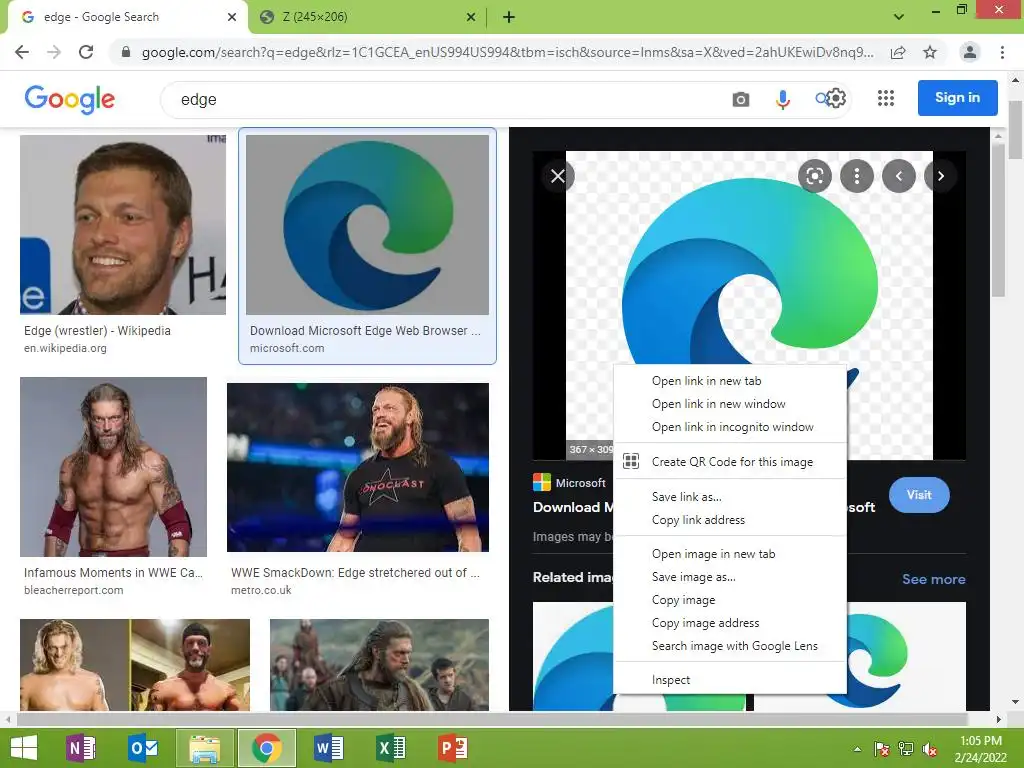Screen dimensions: 1024x768
Task: Click the See more link
Action: (x=933, y=579)
